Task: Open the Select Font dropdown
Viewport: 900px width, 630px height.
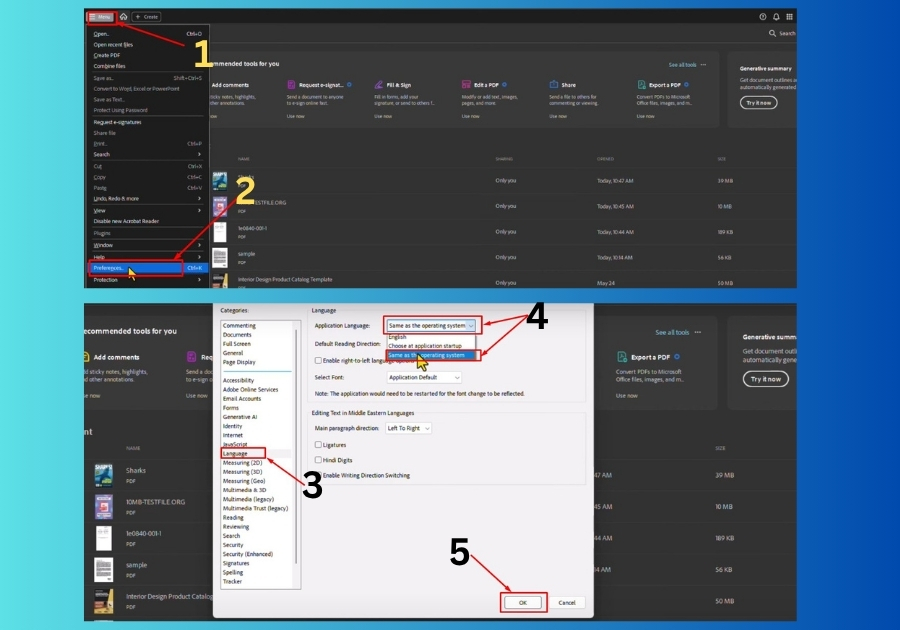Action: point(424,378)
